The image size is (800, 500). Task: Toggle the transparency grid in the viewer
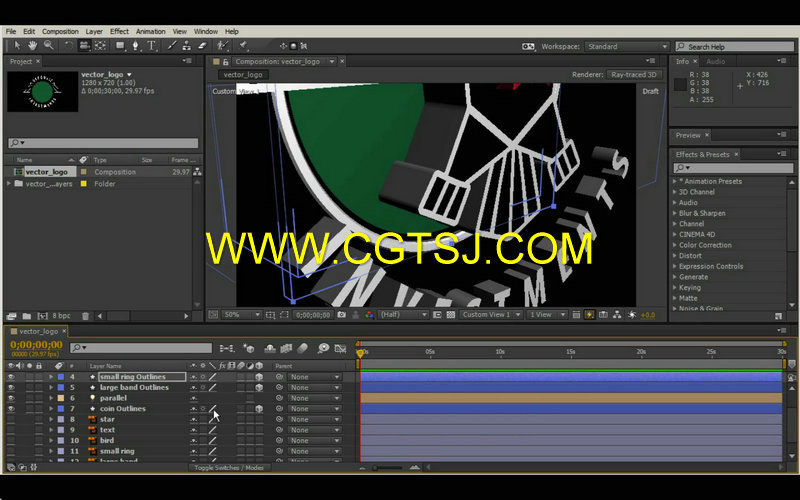click(451, 315)
